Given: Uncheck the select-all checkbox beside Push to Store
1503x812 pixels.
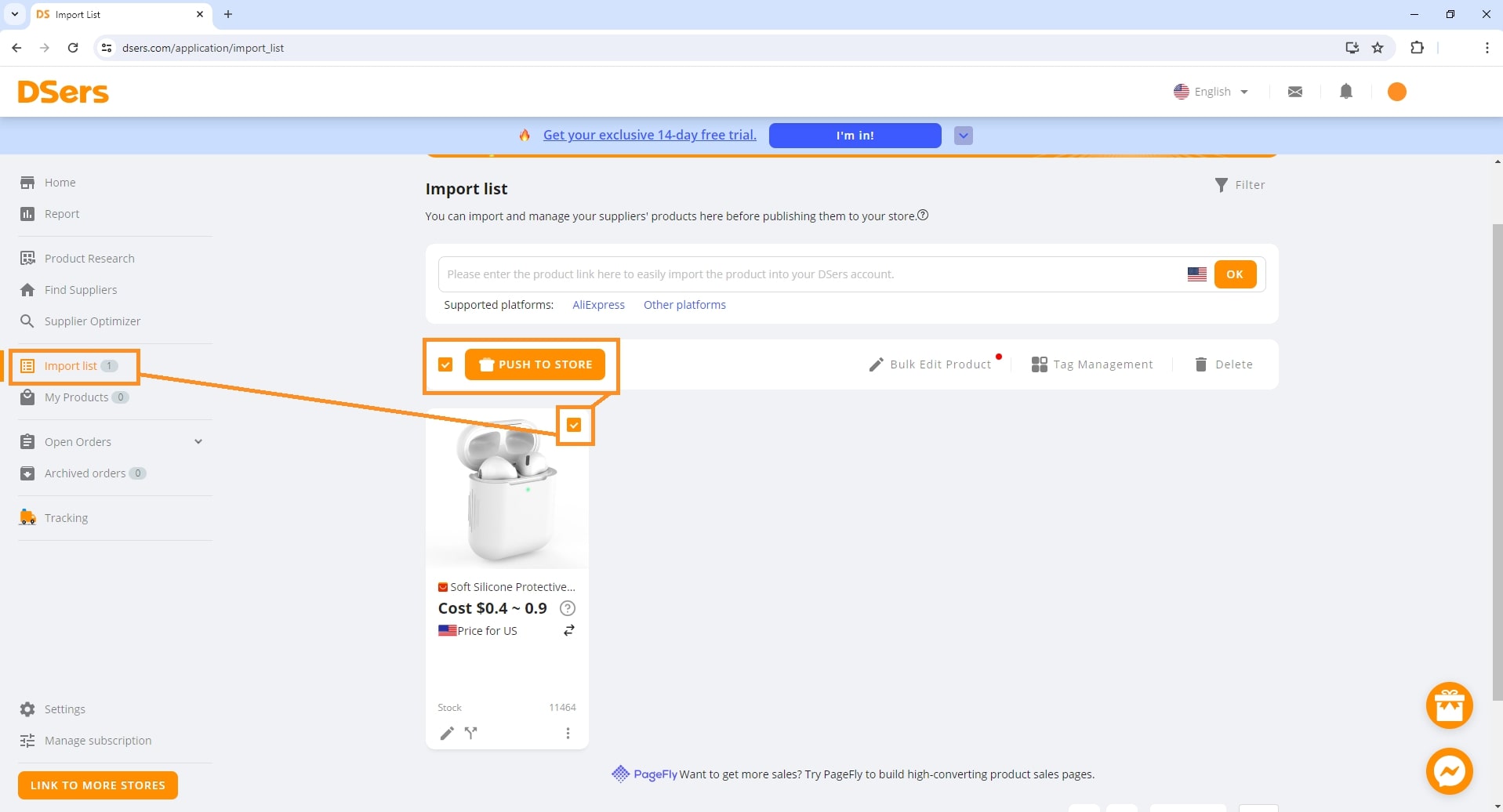Looking at the screenshot, I should click(x=445, y=364).
